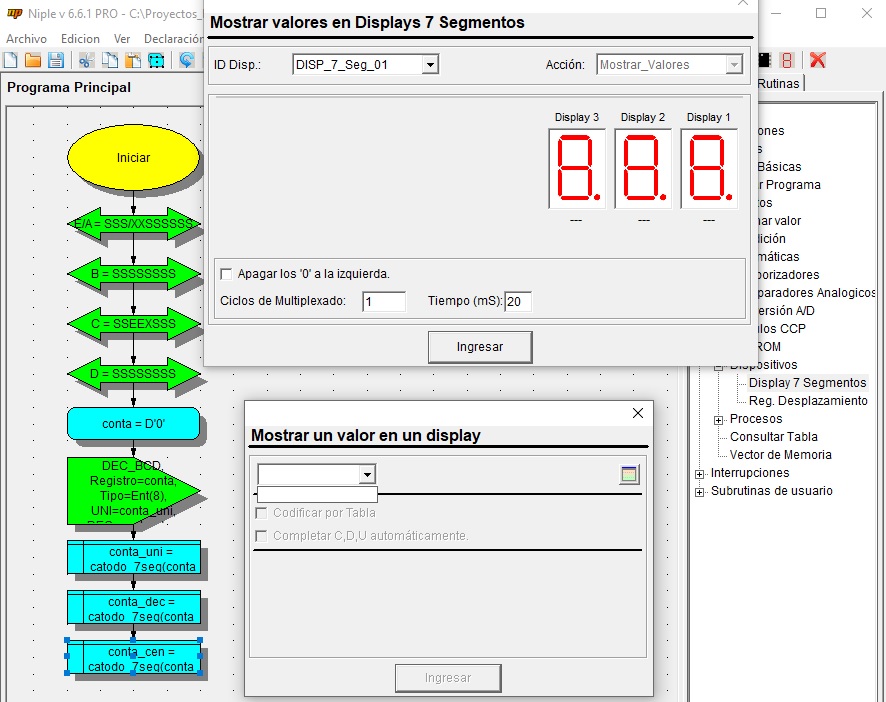
Task: Click Ingresar in Mostrar un valor dialog
Action: click(x=448, y=678)
